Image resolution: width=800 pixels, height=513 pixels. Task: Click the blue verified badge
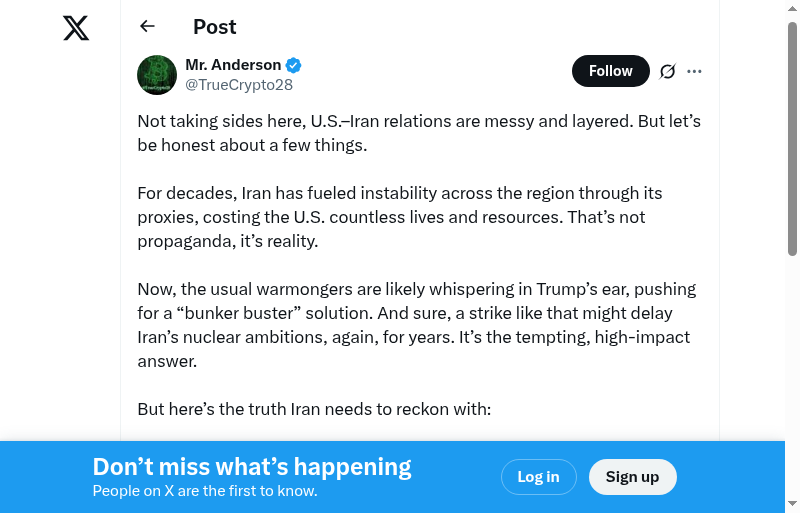[x=294, y=65]
